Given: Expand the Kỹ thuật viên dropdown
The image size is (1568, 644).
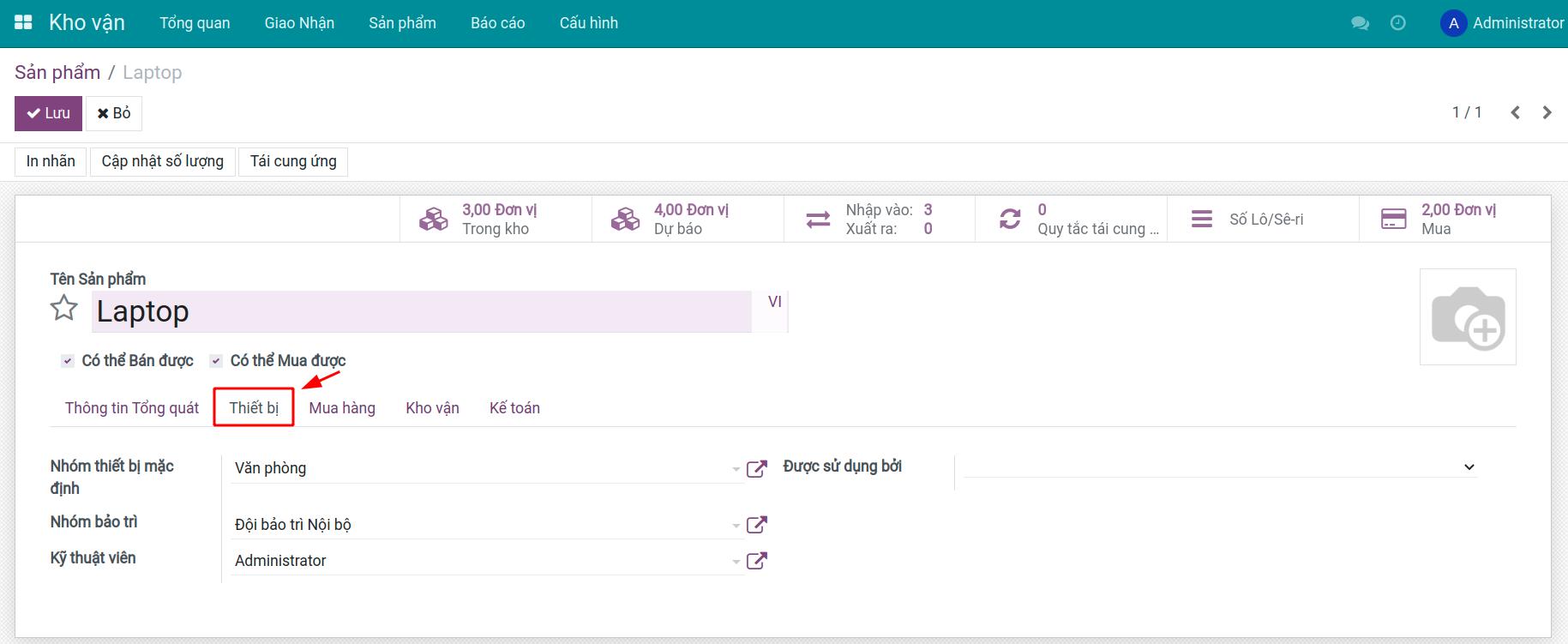Looking at the screenshot, I should pos(736,562).
